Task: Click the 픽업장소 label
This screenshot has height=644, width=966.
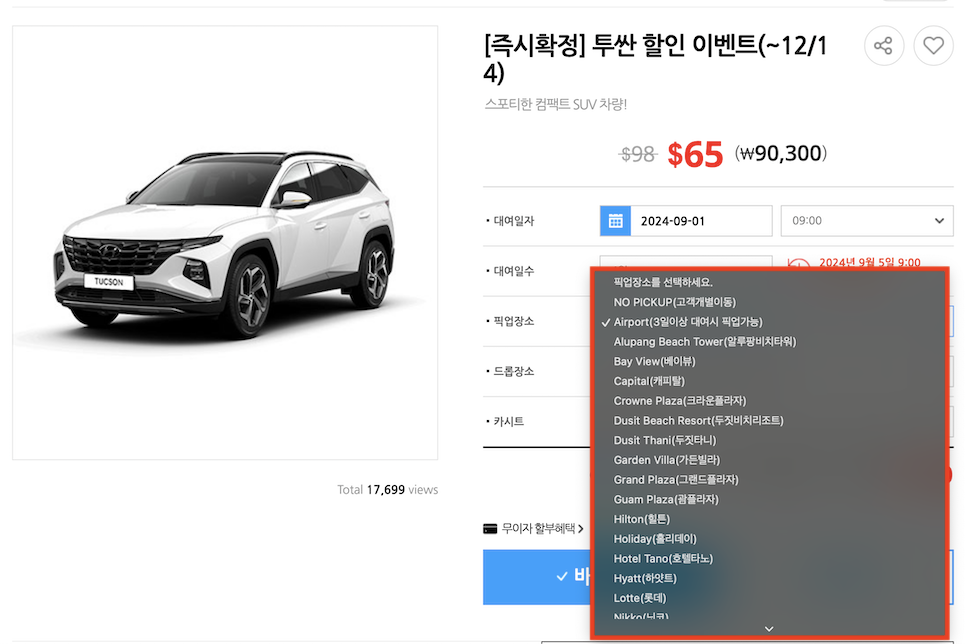Action: pyautogui.click(x=514, y=321)
